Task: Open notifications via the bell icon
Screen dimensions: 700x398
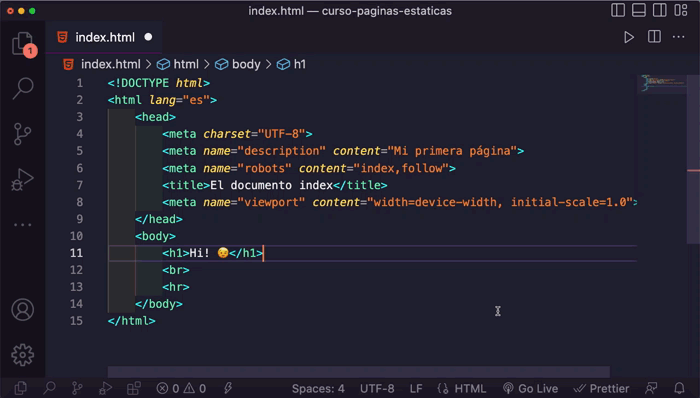Action: click(679, 388)
